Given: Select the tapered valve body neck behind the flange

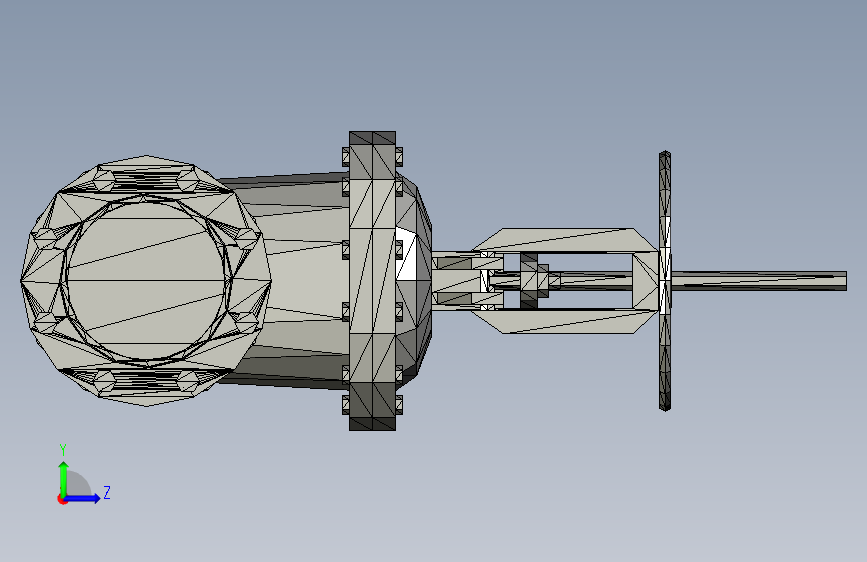Looking at the screenshot, I should point(299,281).
